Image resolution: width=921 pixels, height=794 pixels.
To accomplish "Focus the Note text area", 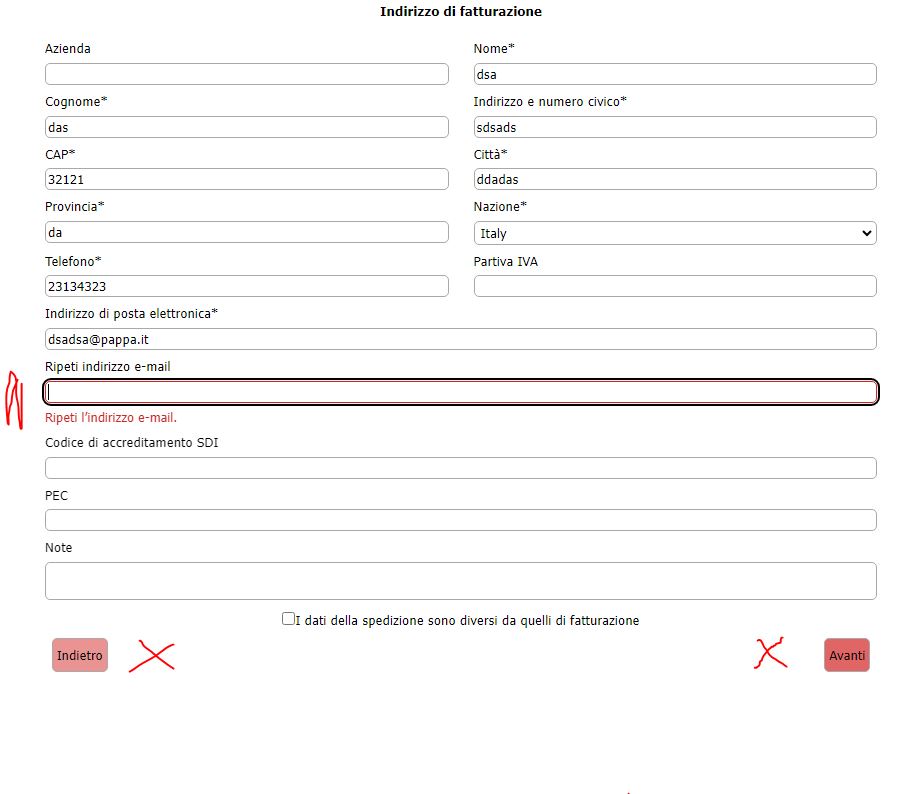I will coord(461,581).
